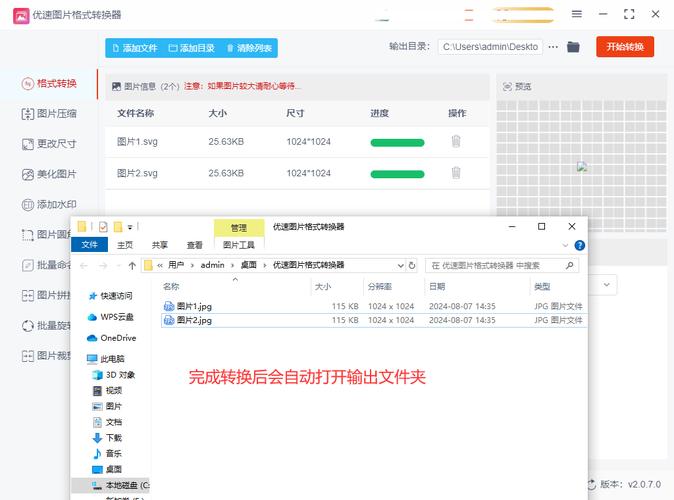Screen dimensions: 674x500
Task: Open the 共享 ribbon tab in Explorer
Action: click(x=159, y=245)
